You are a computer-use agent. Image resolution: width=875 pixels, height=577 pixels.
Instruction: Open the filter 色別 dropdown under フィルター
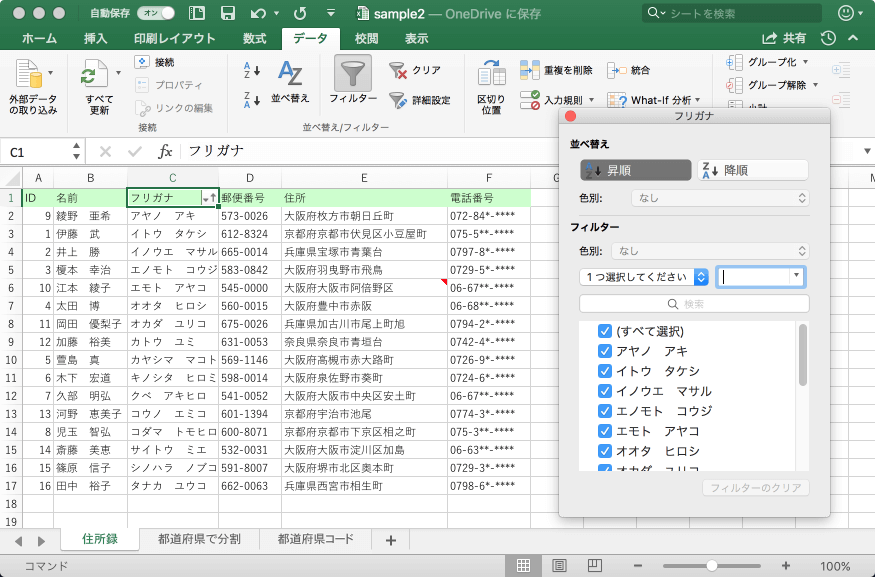710,251
